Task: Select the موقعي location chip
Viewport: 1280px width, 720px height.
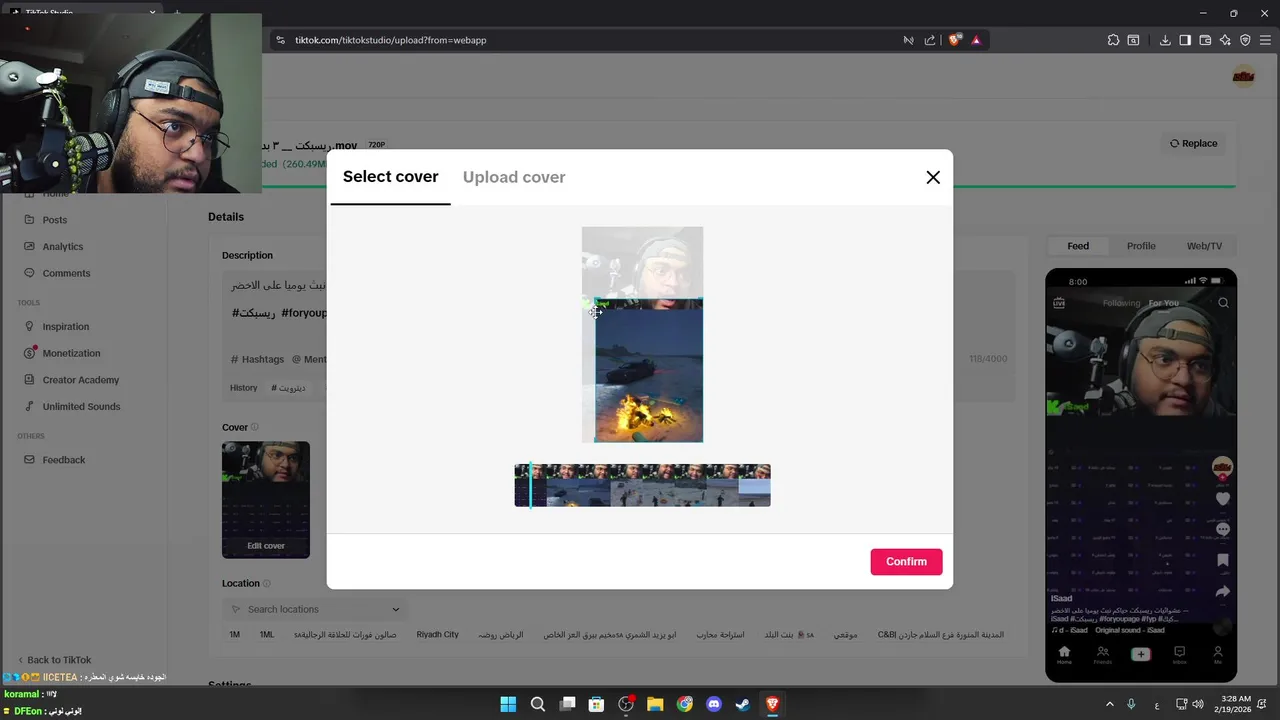Action: [x=845, y=635]
